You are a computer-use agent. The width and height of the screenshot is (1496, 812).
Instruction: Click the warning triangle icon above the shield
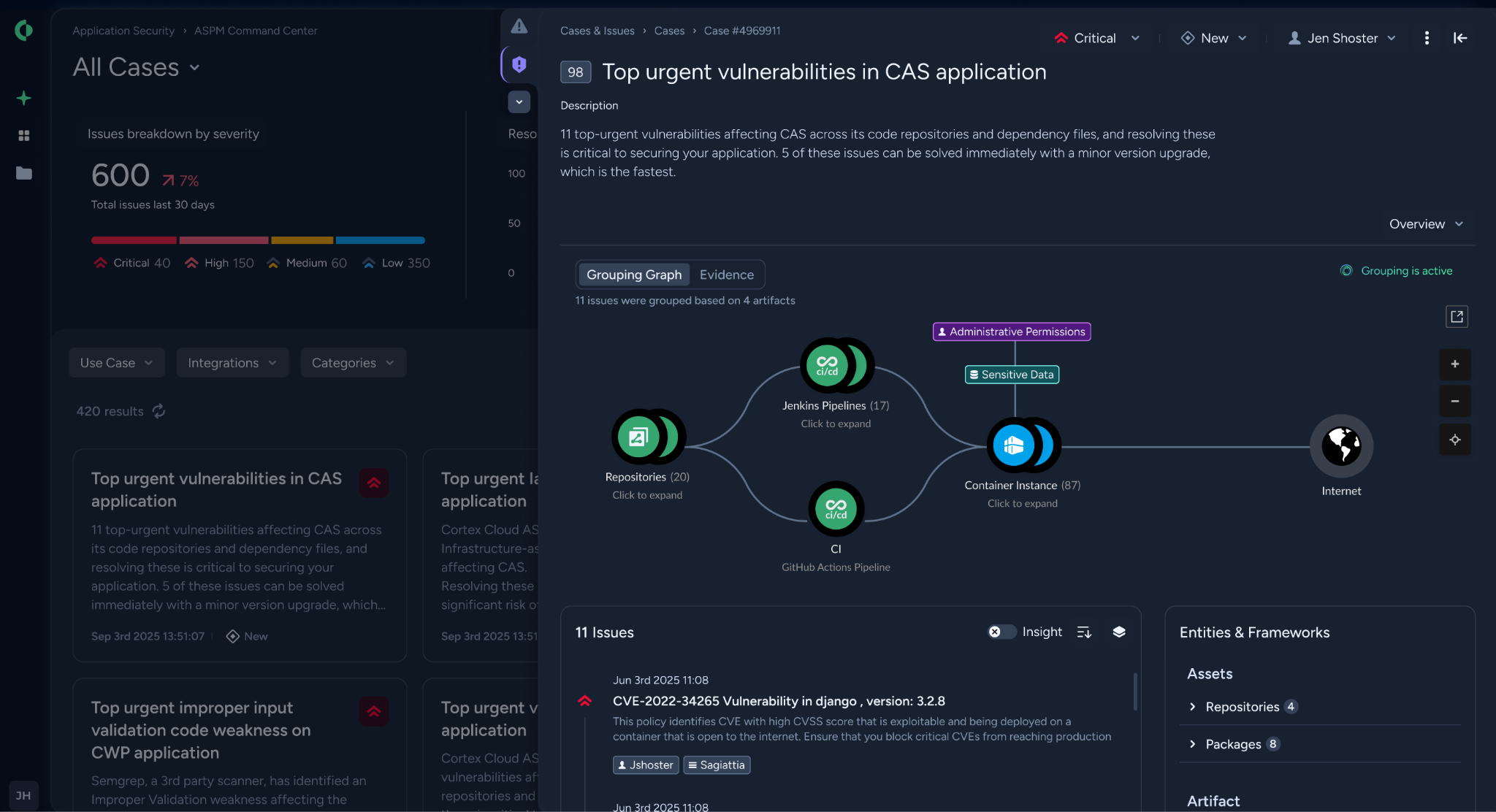click(x=519, y=26)
